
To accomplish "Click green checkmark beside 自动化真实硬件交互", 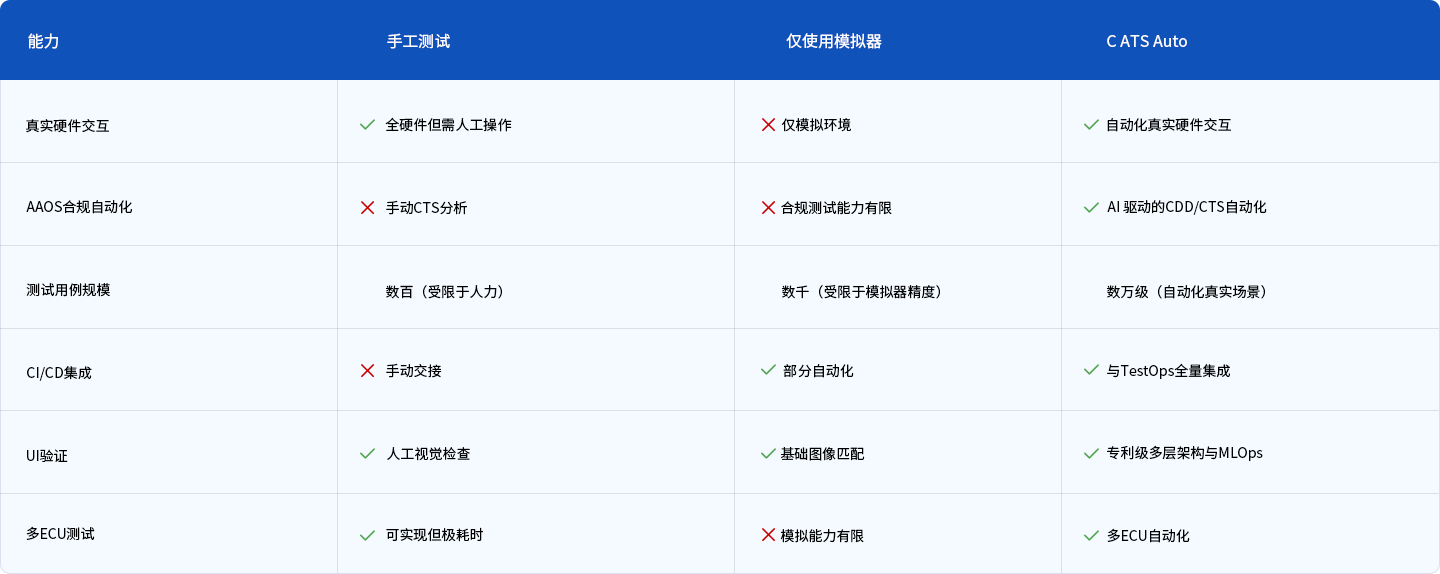I will [x=1091, y=125].
